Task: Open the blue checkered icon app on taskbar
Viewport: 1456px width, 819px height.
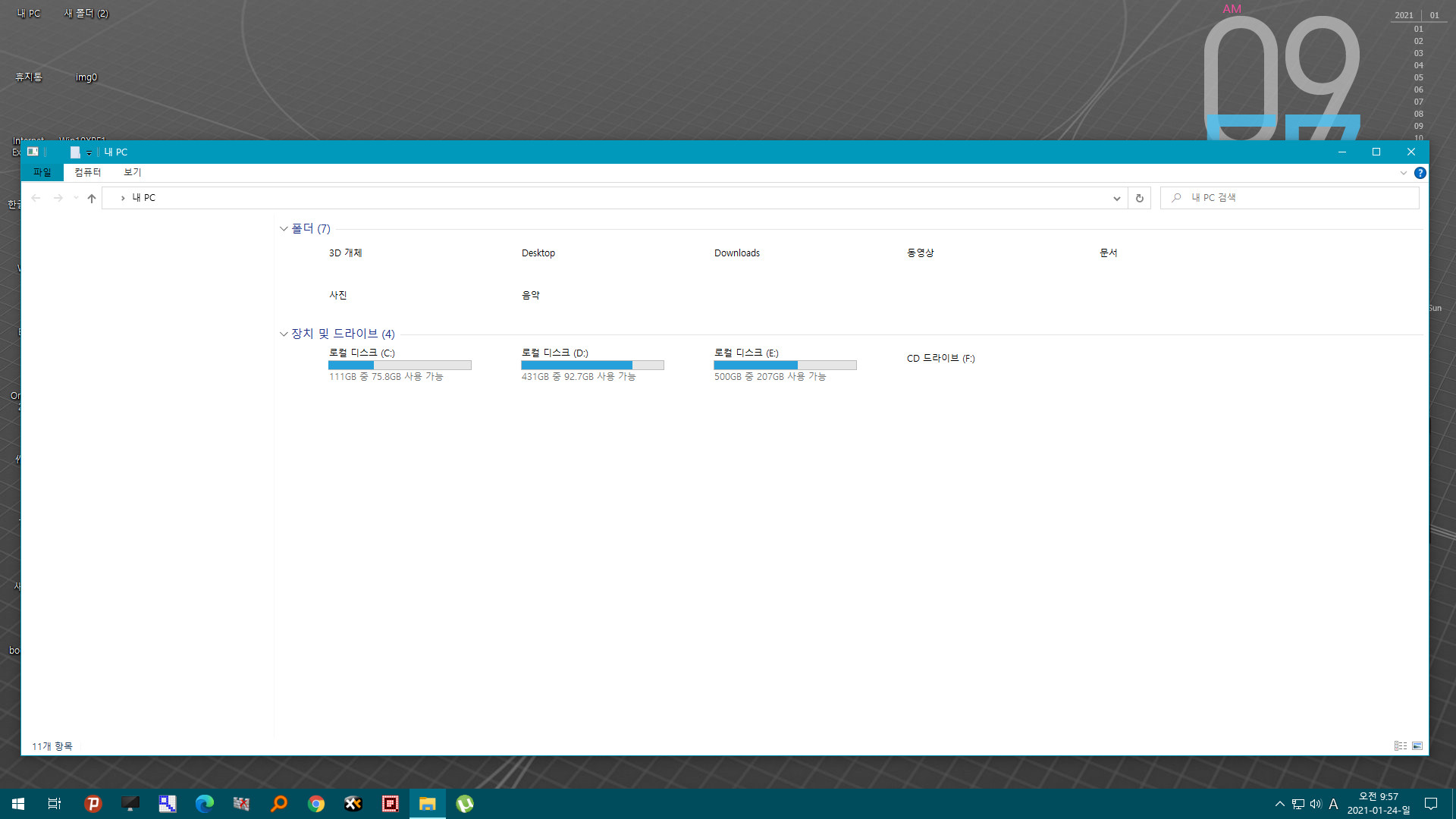Action: click(x=167, y=804)
